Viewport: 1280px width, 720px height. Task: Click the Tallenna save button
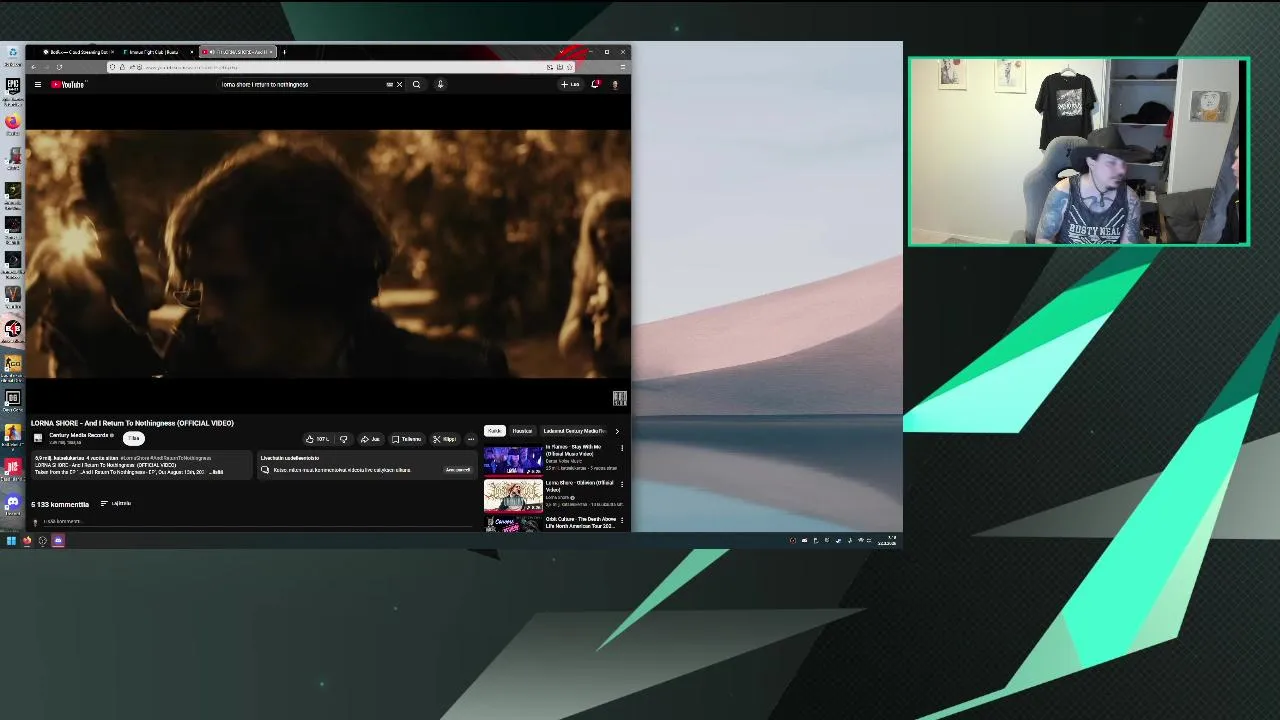pyautogui.click(x=407, y=439)
